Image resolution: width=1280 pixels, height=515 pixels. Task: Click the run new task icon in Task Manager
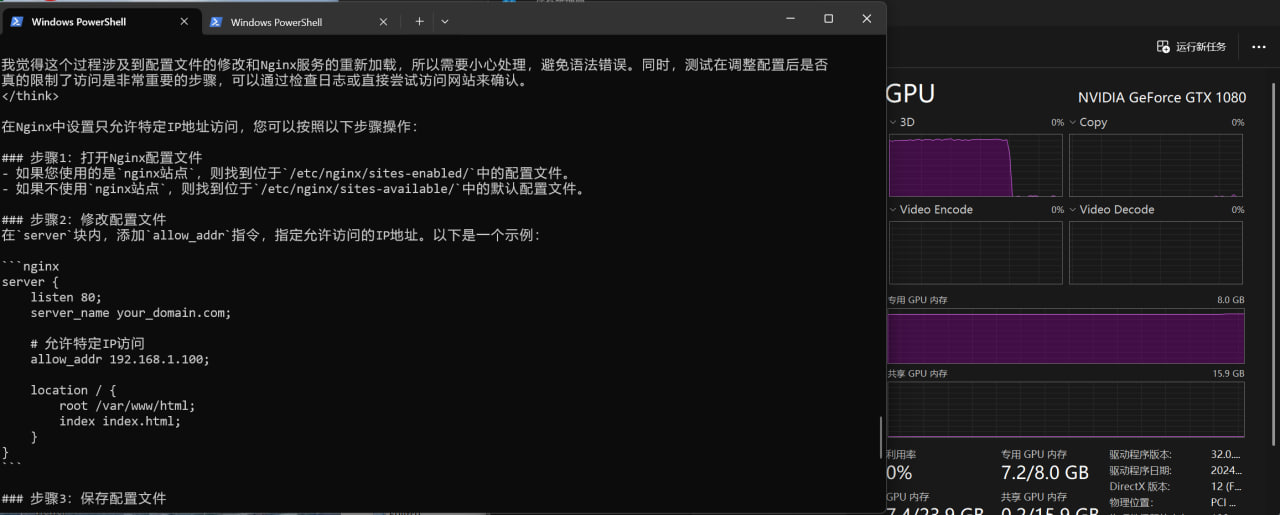point(1163,47)
